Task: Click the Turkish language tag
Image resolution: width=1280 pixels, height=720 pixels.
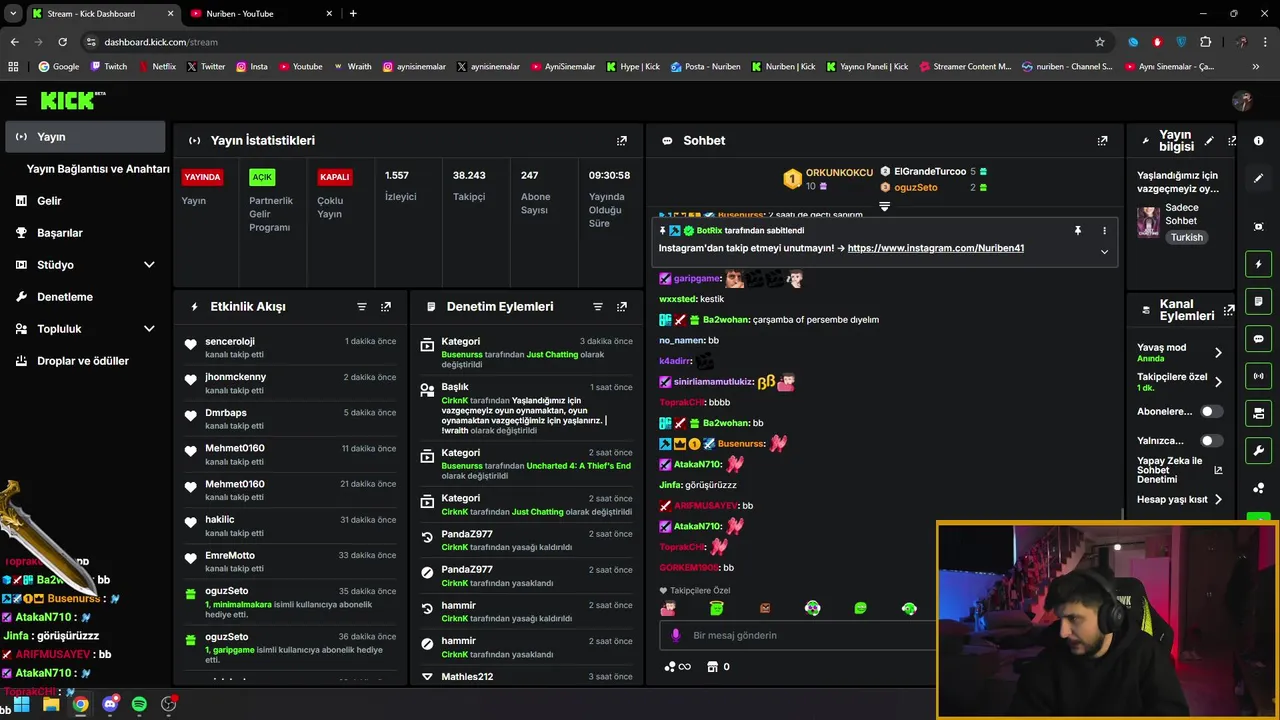Action: [1187, 238]
